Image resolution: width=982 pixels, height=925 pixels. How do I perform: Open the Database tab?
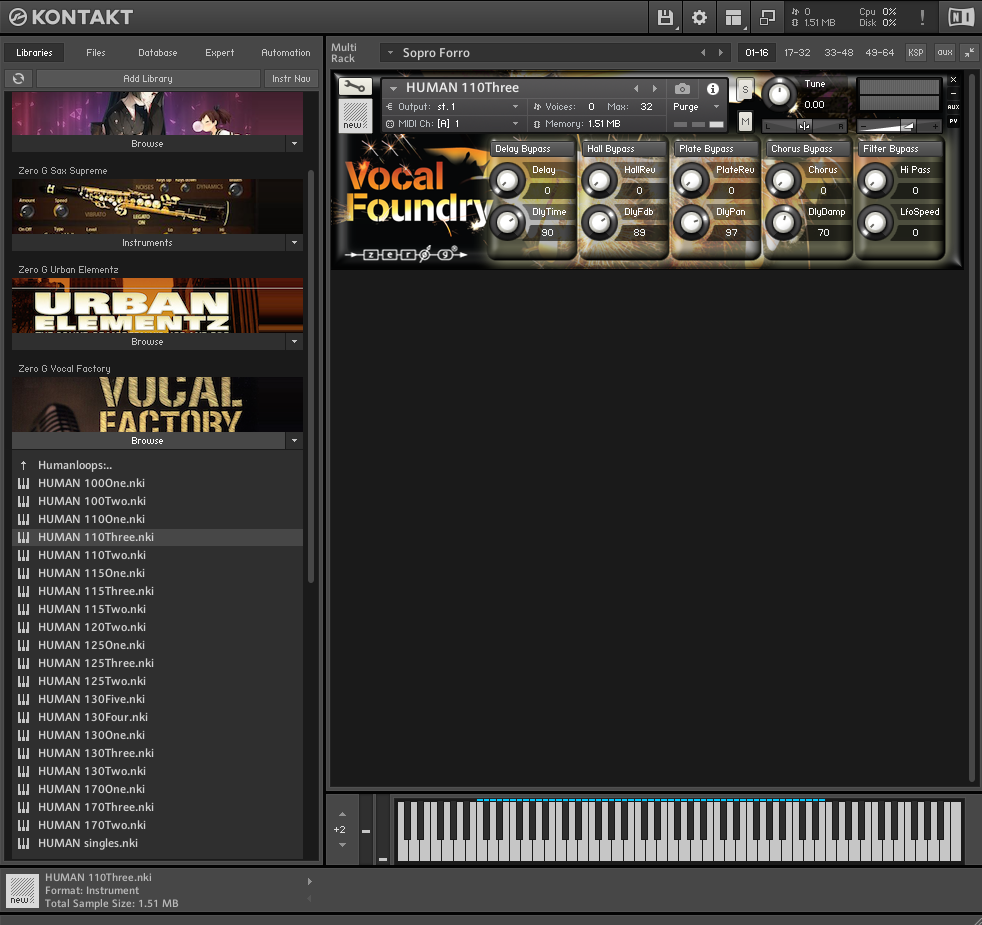point(158,53)
